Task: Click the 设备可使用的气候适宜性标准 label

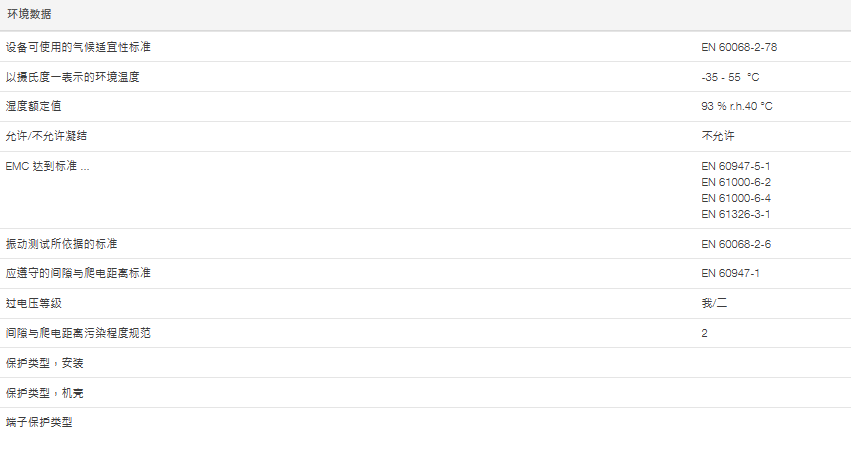Action: 78,47
